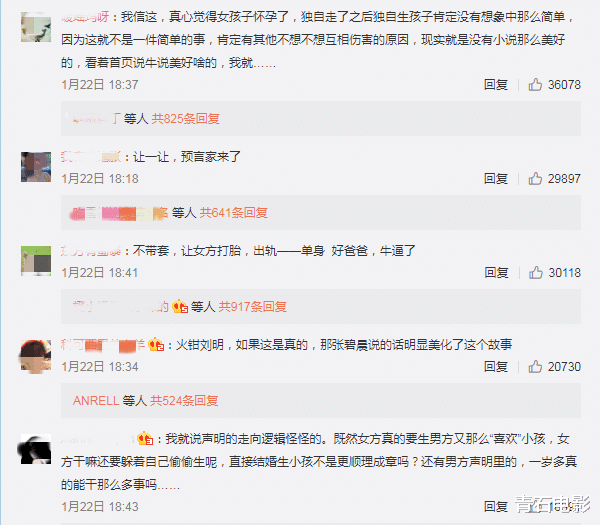Like the comment with 36078 likes
The height and width of the screenshot is (525, 600).
click(x=535, y=84)
